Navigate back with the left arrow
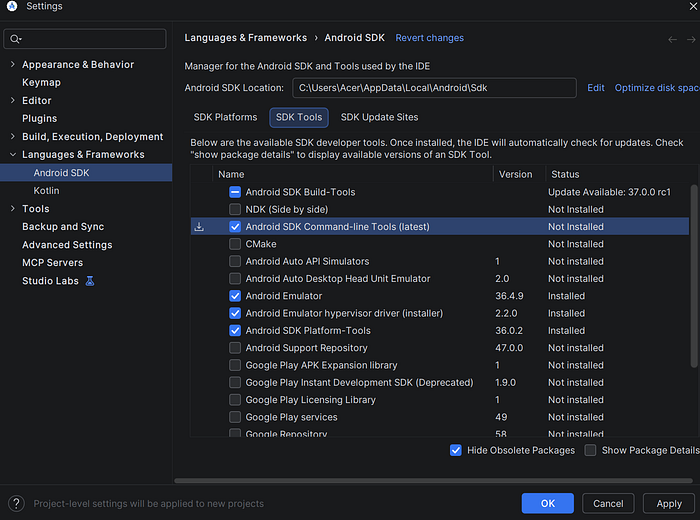 coord(672,39)
